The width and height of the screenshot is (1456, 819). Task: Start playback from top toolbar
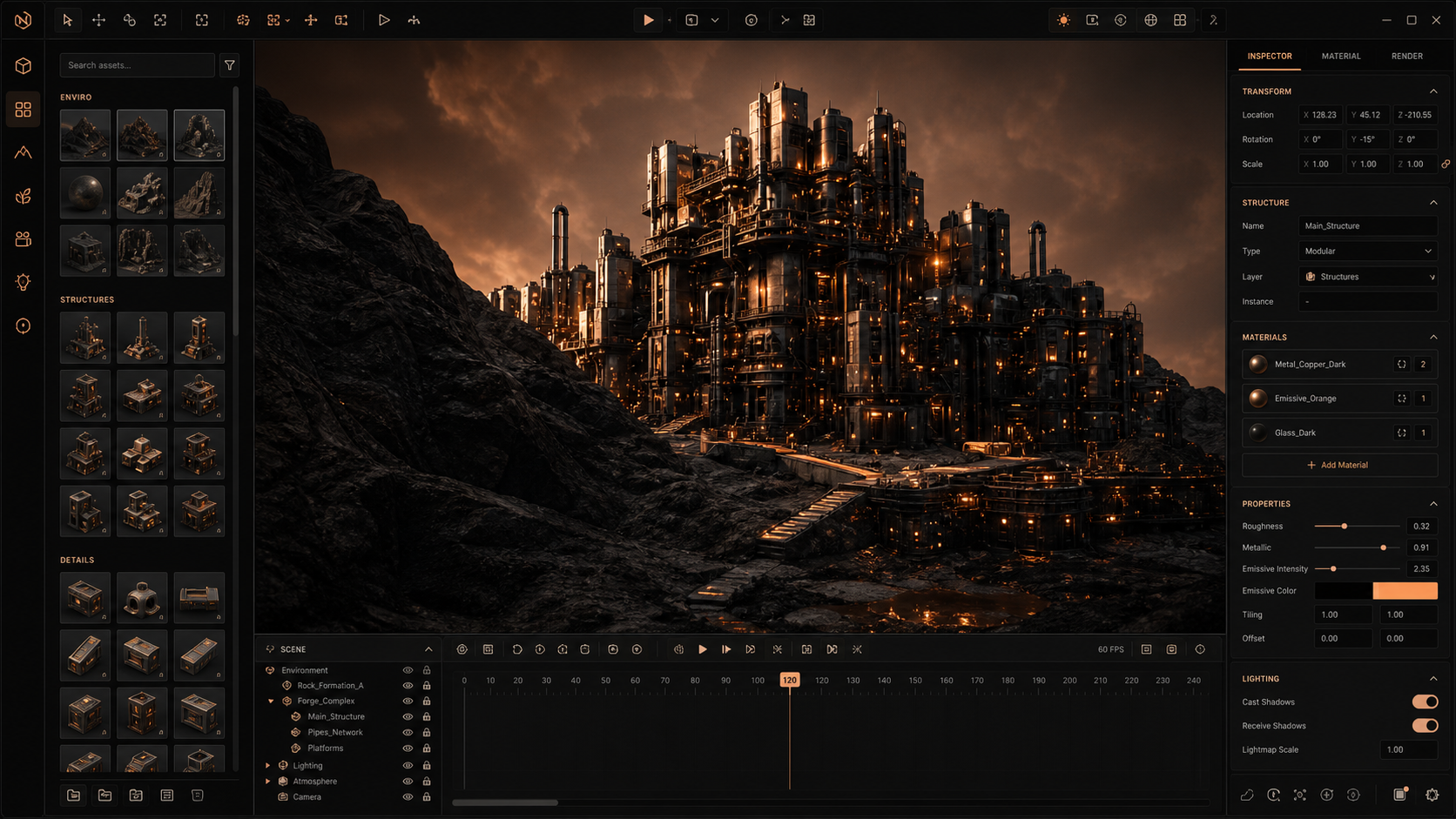tap(648, 20)
